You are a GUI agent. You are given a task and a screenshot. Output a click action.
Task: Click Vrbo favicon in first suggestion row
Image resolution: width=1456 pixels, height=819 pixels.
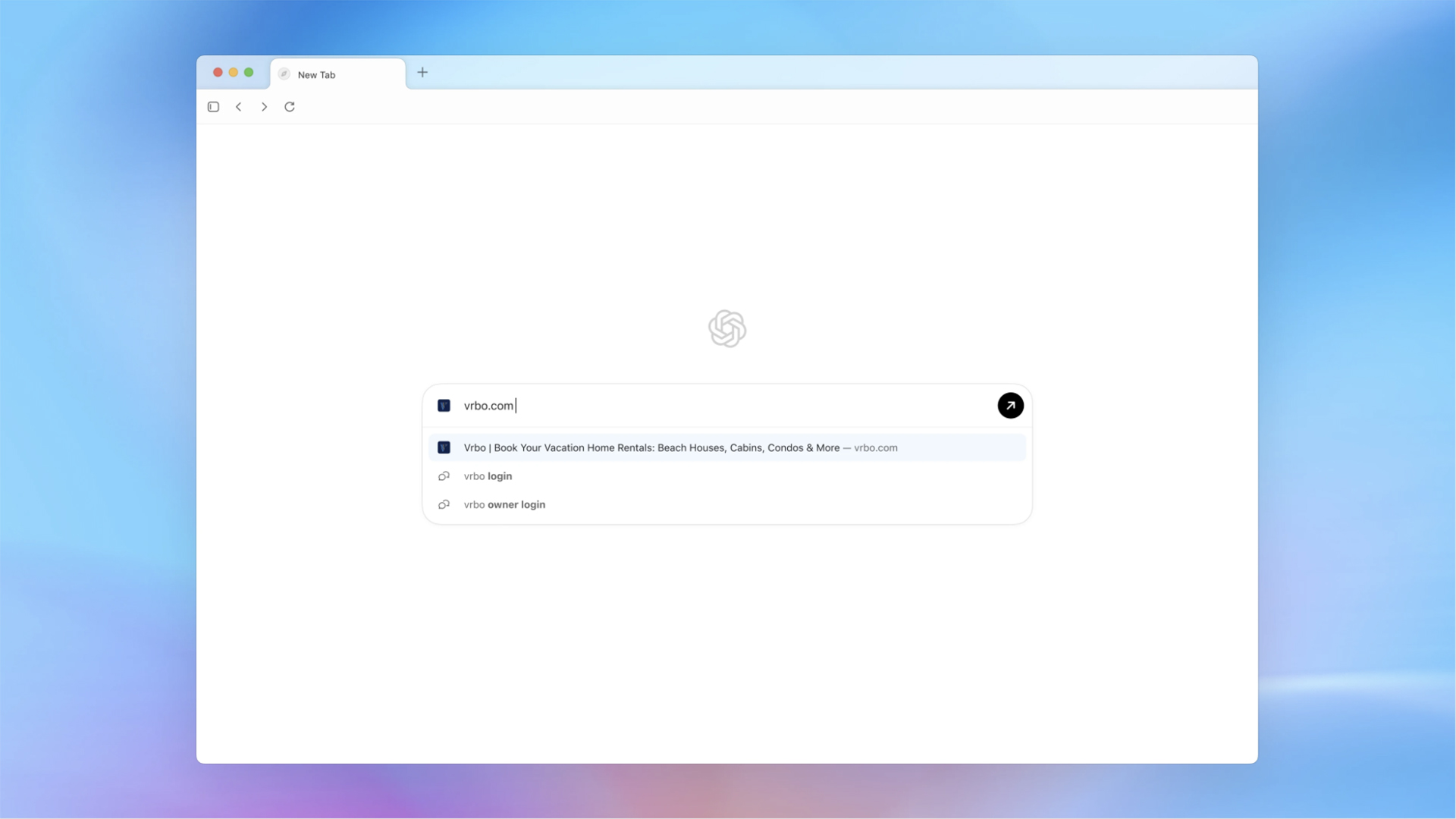click(444, 447)
